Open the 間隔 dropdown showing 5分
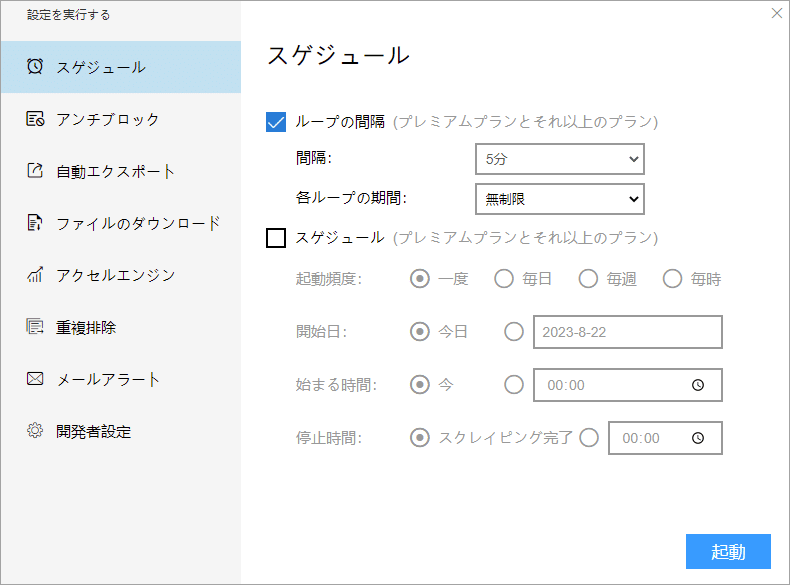 (559, 159)
